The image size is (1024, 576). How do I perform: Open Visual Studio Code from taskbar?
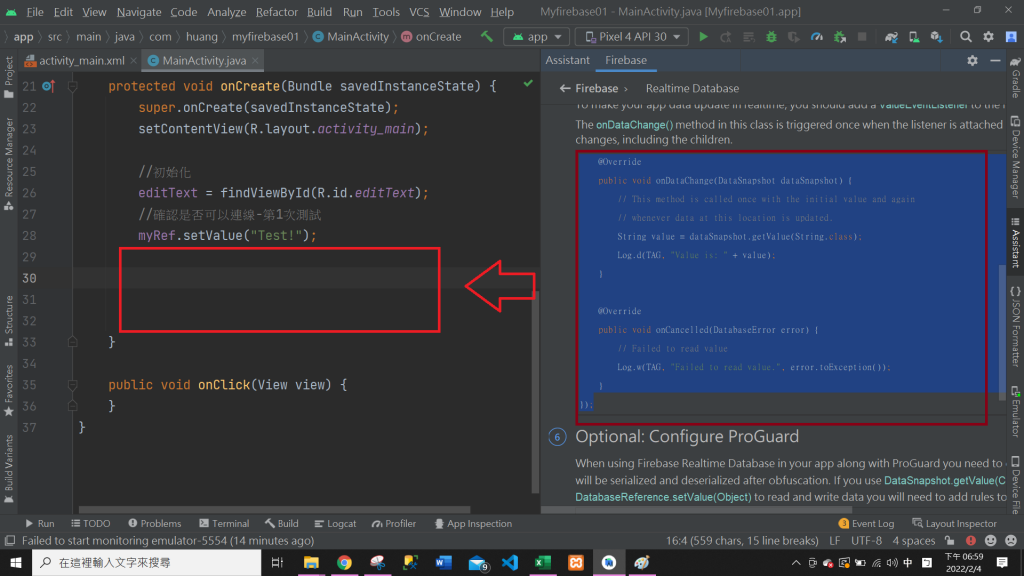point(509,562)
